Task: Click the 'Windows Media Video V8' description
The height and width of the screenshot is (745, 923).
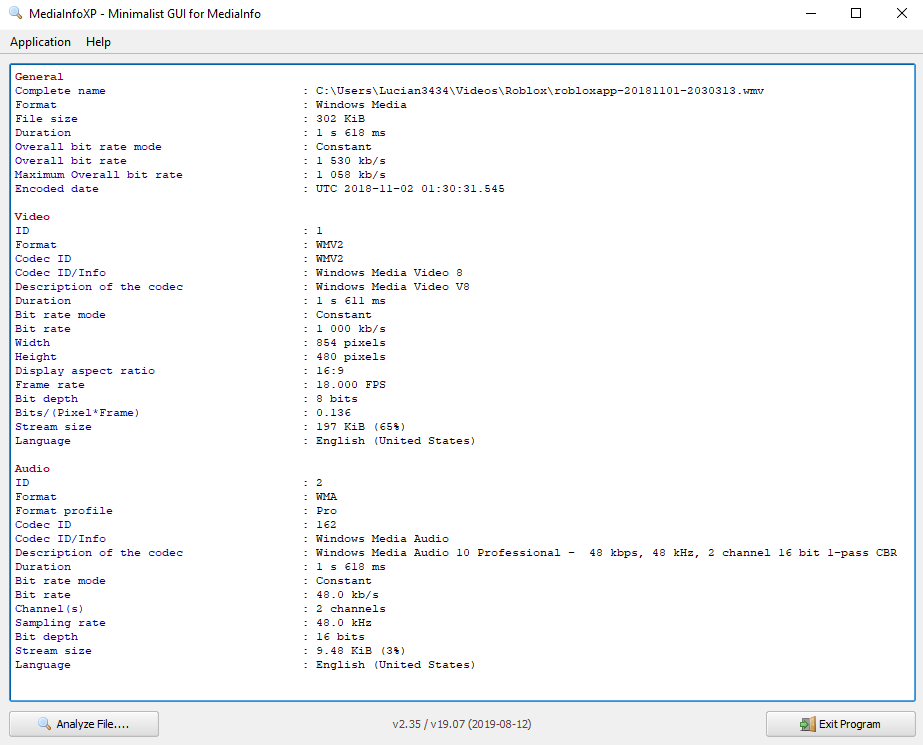Action: tap(393, 287)
